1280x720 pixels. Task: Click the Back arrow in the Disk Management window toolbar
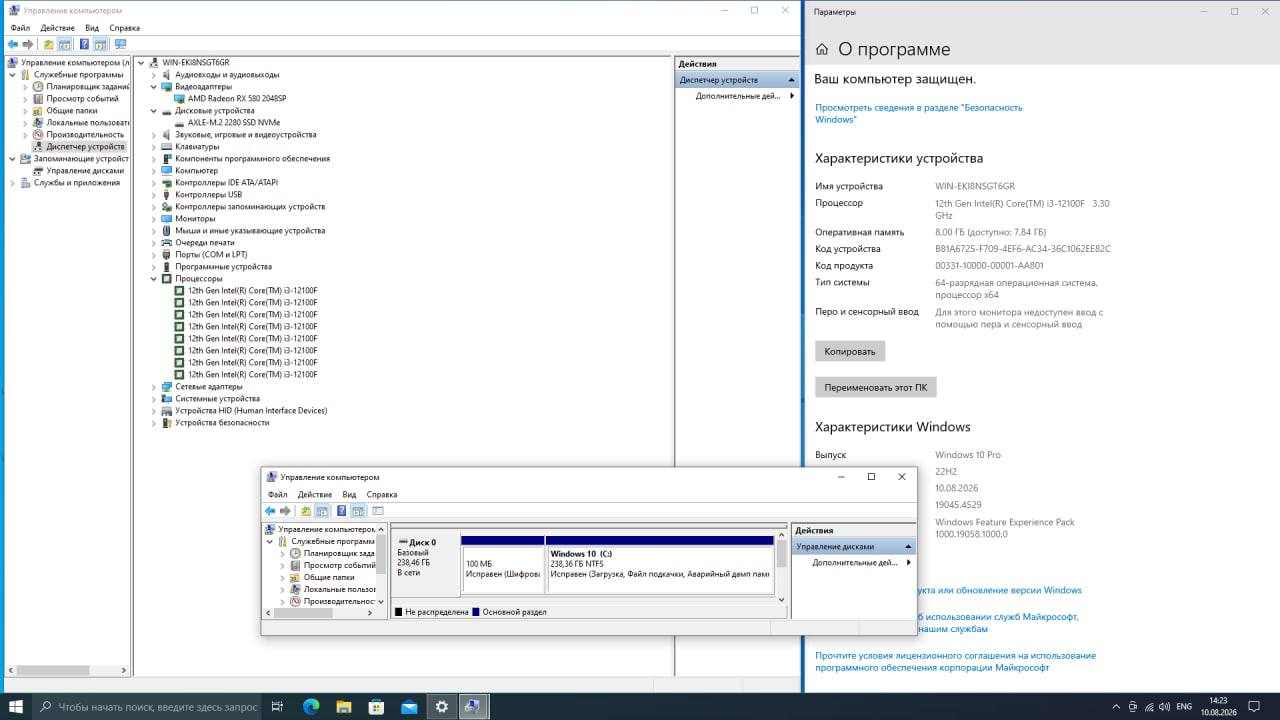(270, 511)
